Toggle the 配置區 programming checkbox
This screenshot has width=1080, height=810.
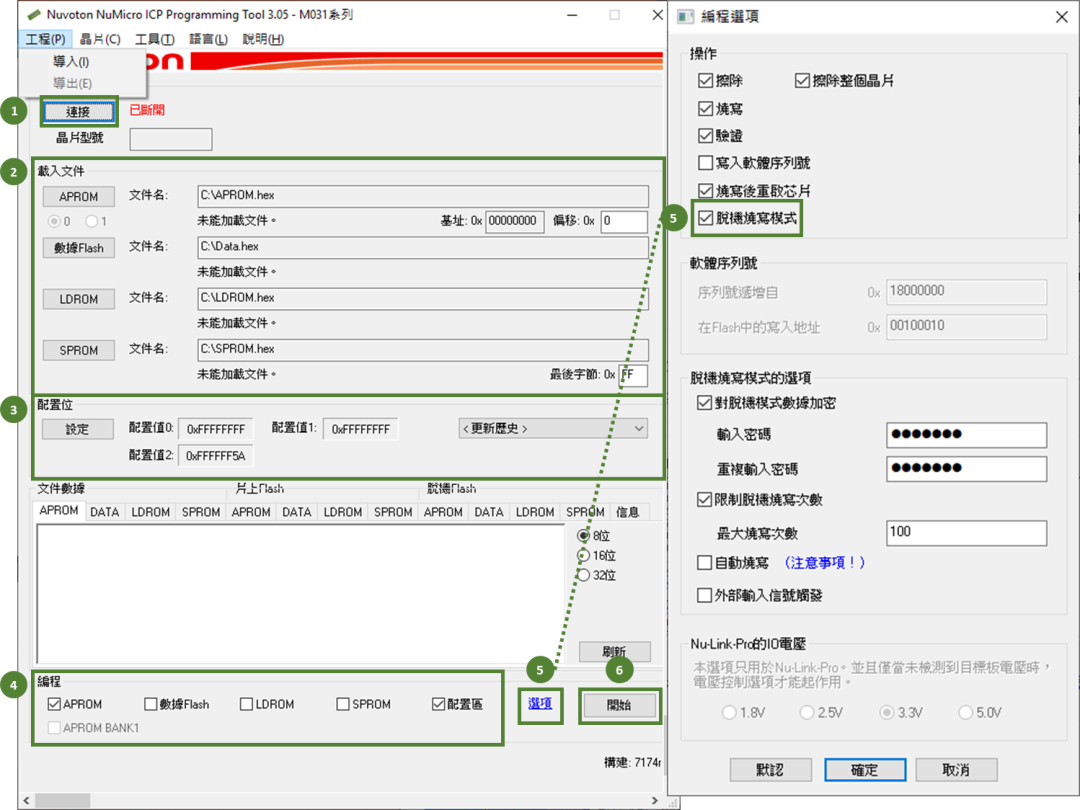pyautogui.click(x=439, y=704)
